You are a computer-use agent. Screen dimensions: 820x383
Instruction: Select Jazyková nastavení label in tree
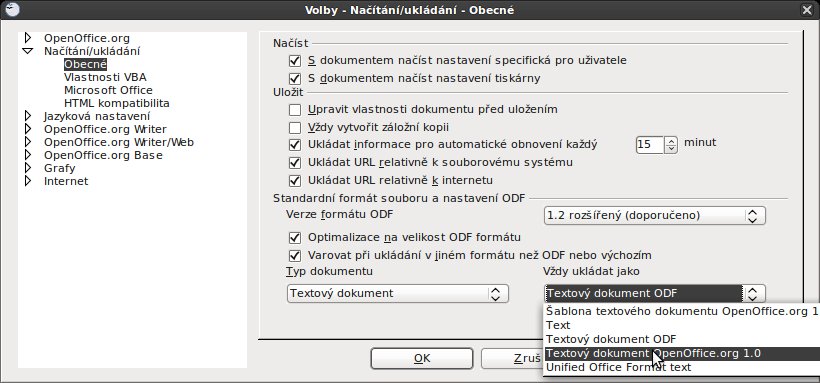coord(97,116)
